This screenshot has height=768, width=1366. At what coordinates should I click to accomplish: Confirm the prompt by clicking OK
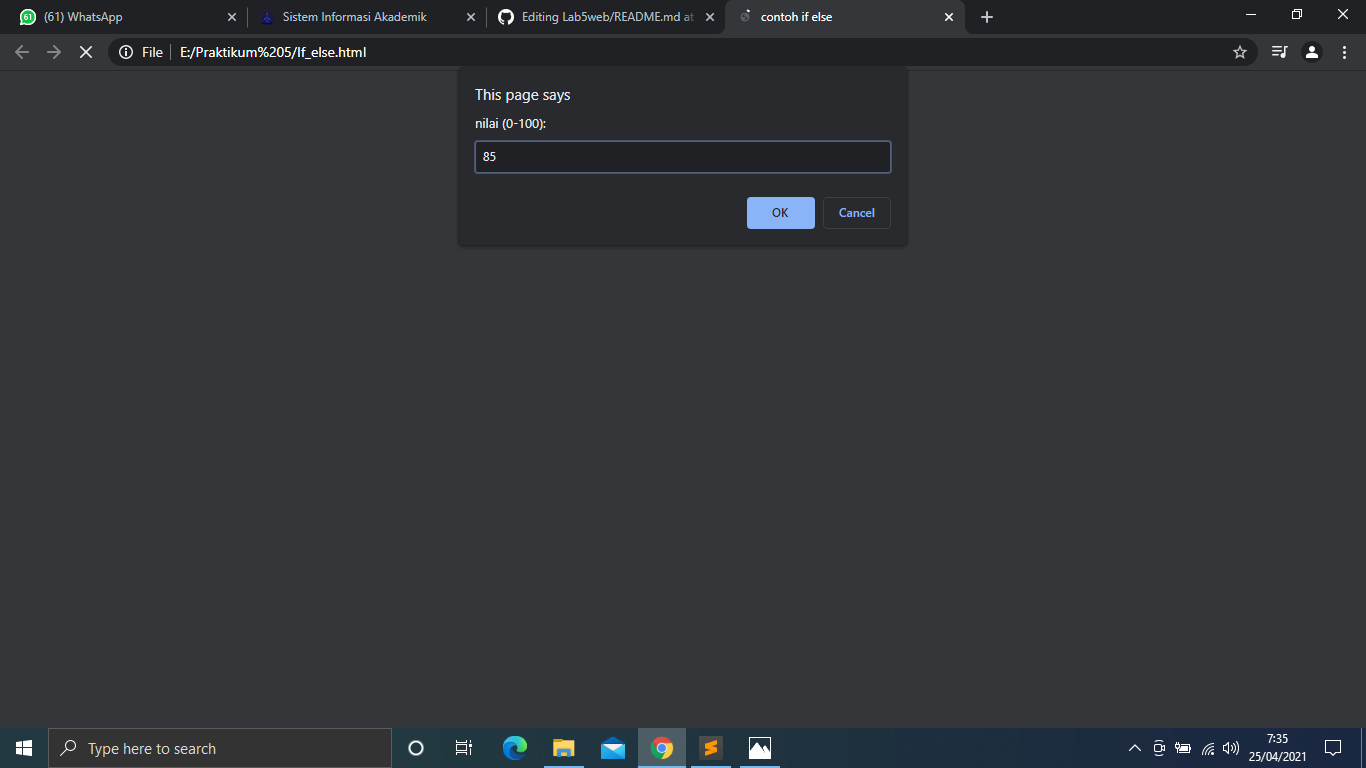coord(780,212)
